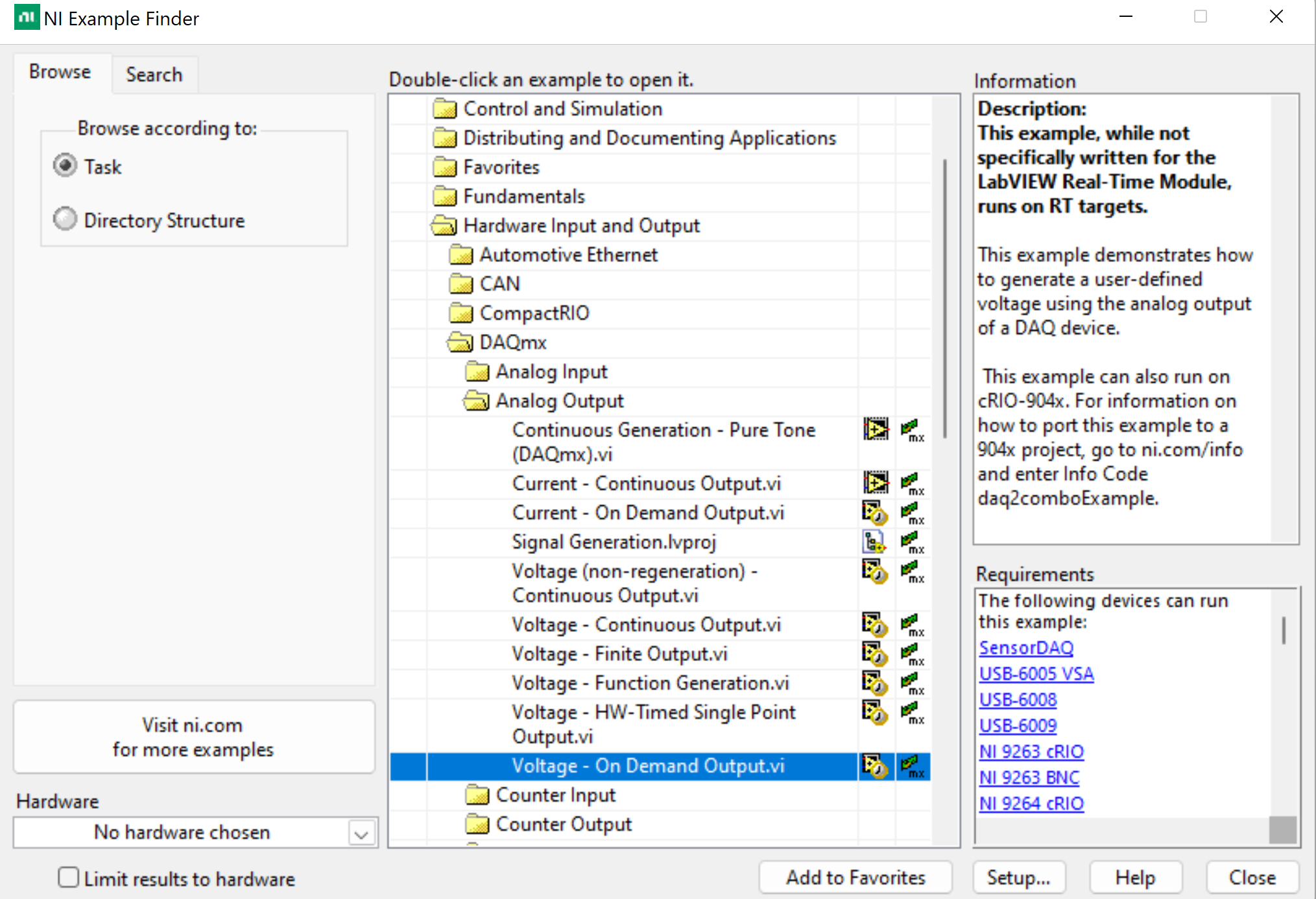
Task: Click DAQmx icon beside Current - Continuous Output.vi
Action: pos(912,483)
